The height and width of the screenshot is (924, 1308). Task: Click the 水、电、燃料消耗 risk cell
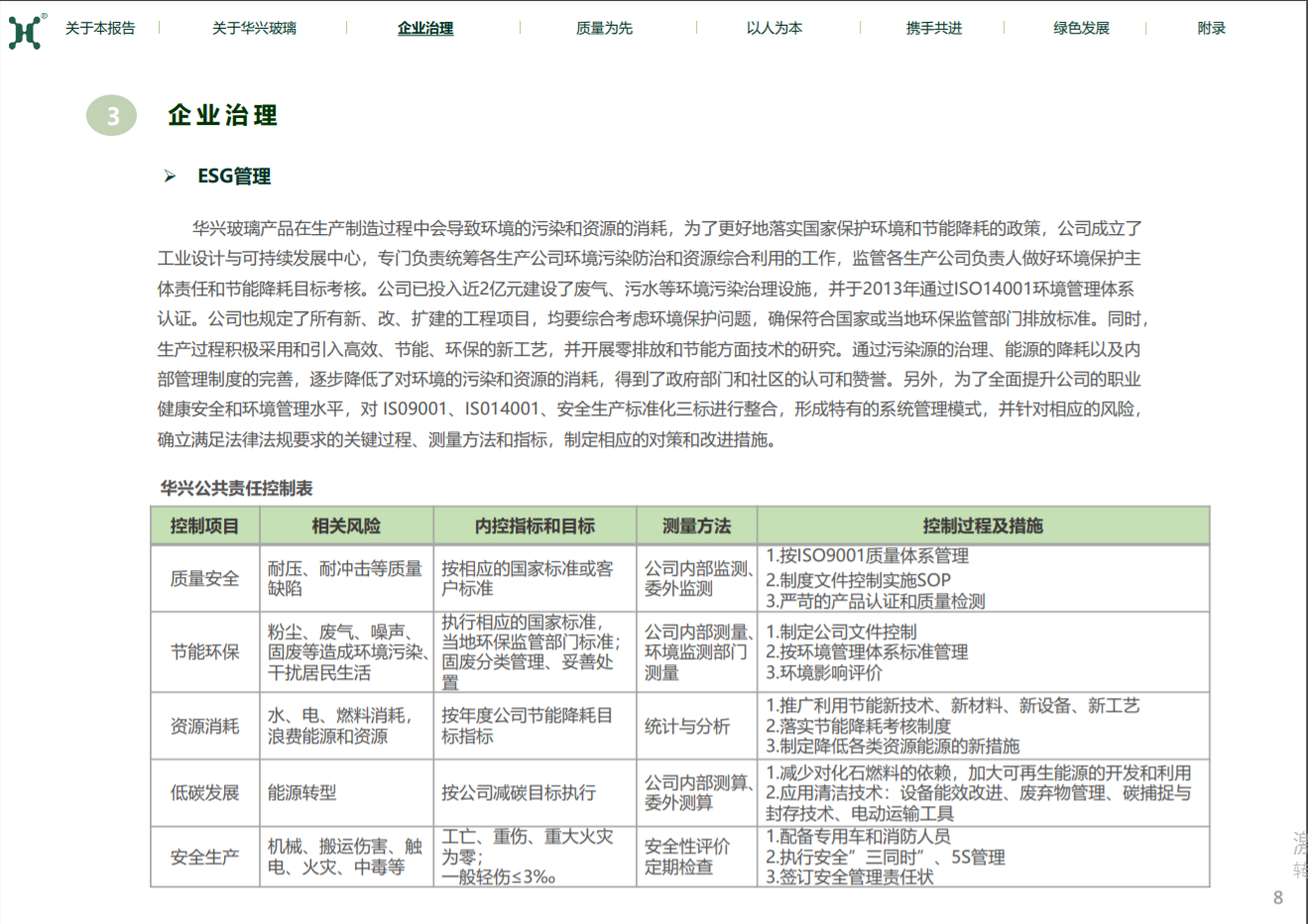(x=346, y=726)
